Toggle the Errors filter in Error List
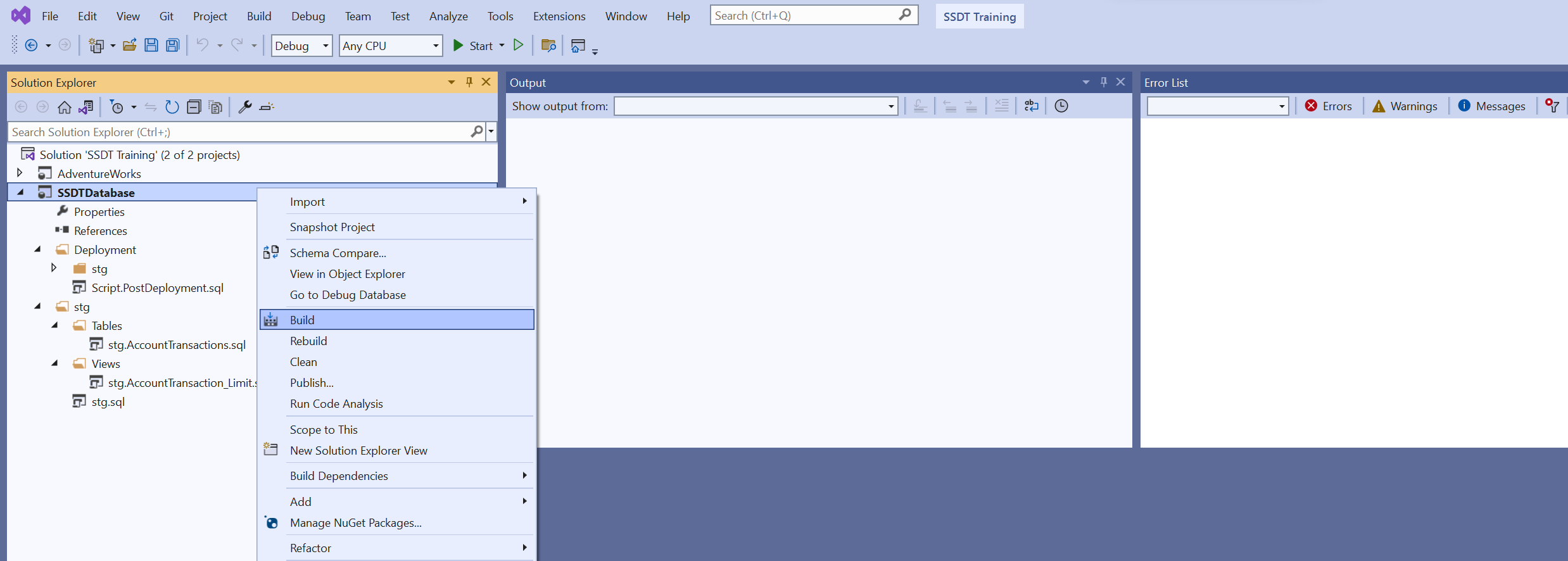This screenshot has height=561, width=1568. [x=1329, y=106]
